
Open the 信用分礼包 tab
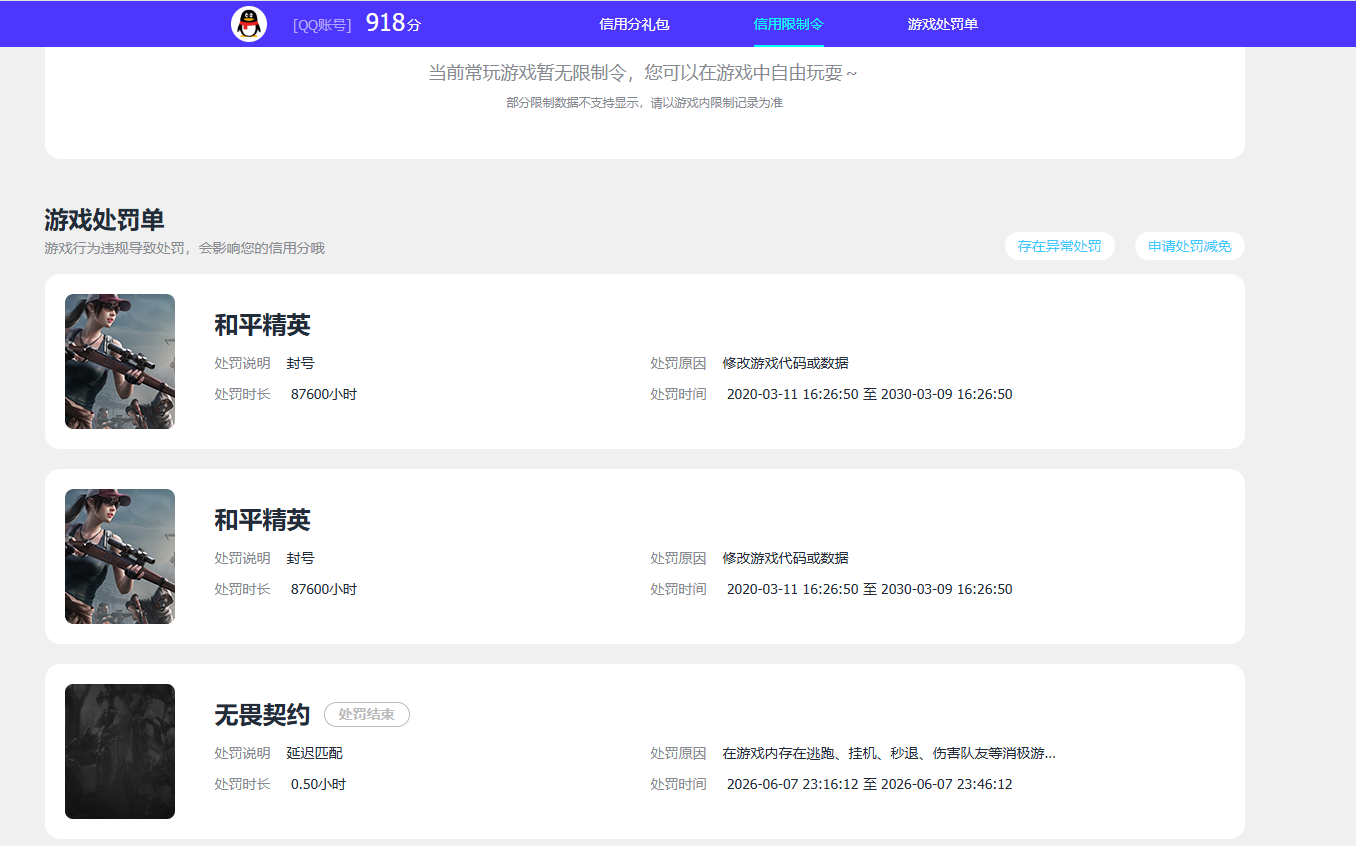634,24
